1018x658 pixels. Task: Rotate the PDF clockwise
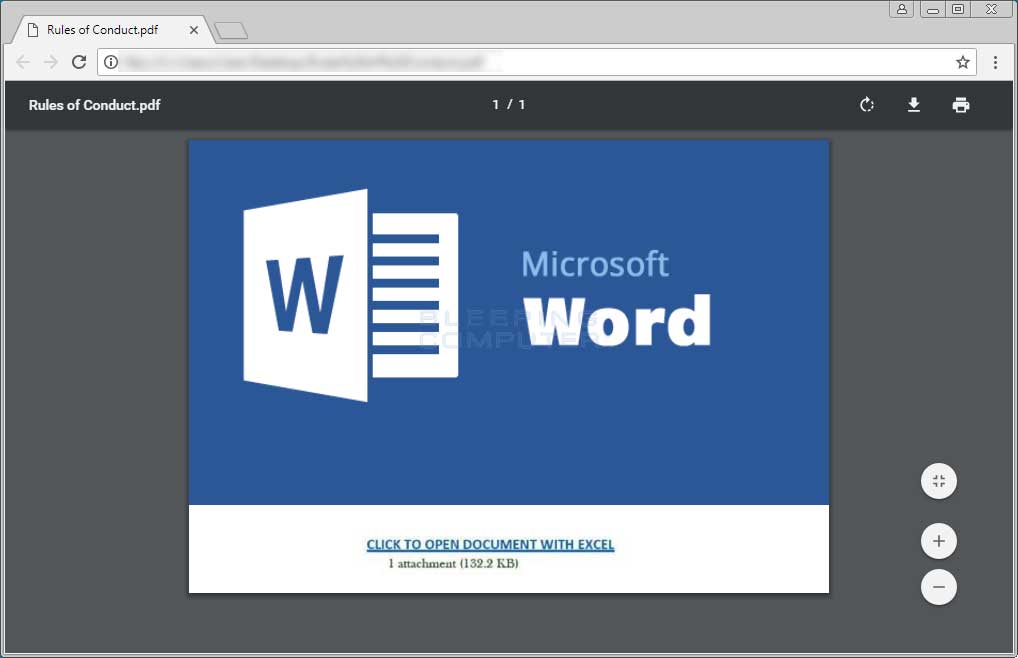[867, 104]
